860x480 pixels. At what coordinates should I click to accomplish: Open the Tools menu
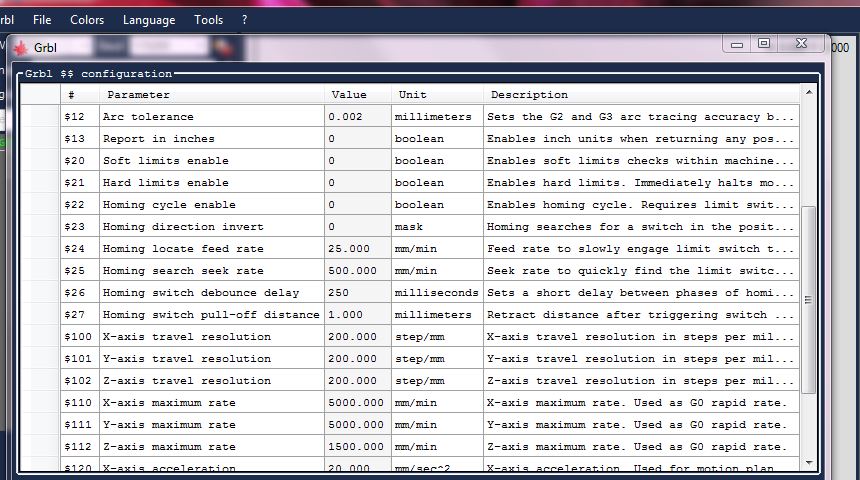208,20
